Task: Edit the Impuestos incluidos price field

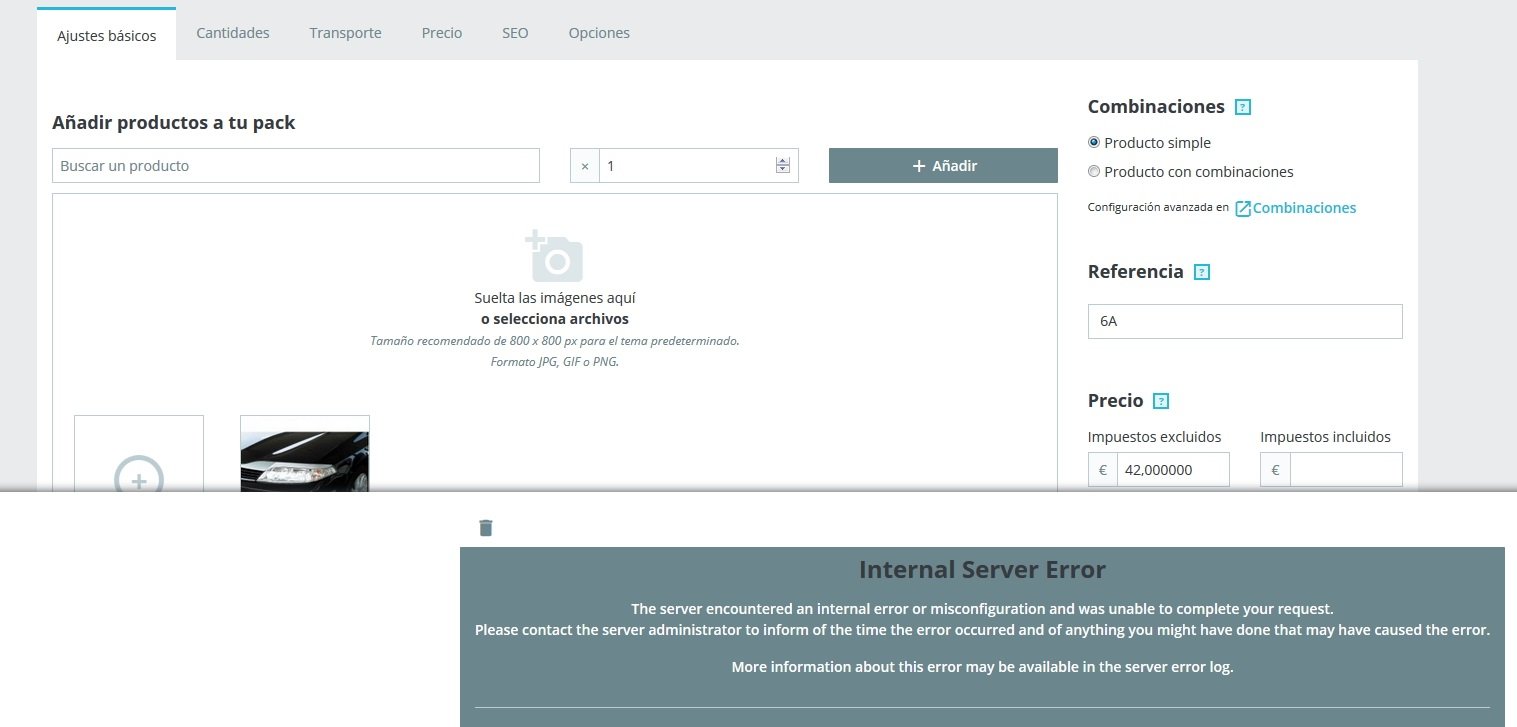Action: (1346, 470)
